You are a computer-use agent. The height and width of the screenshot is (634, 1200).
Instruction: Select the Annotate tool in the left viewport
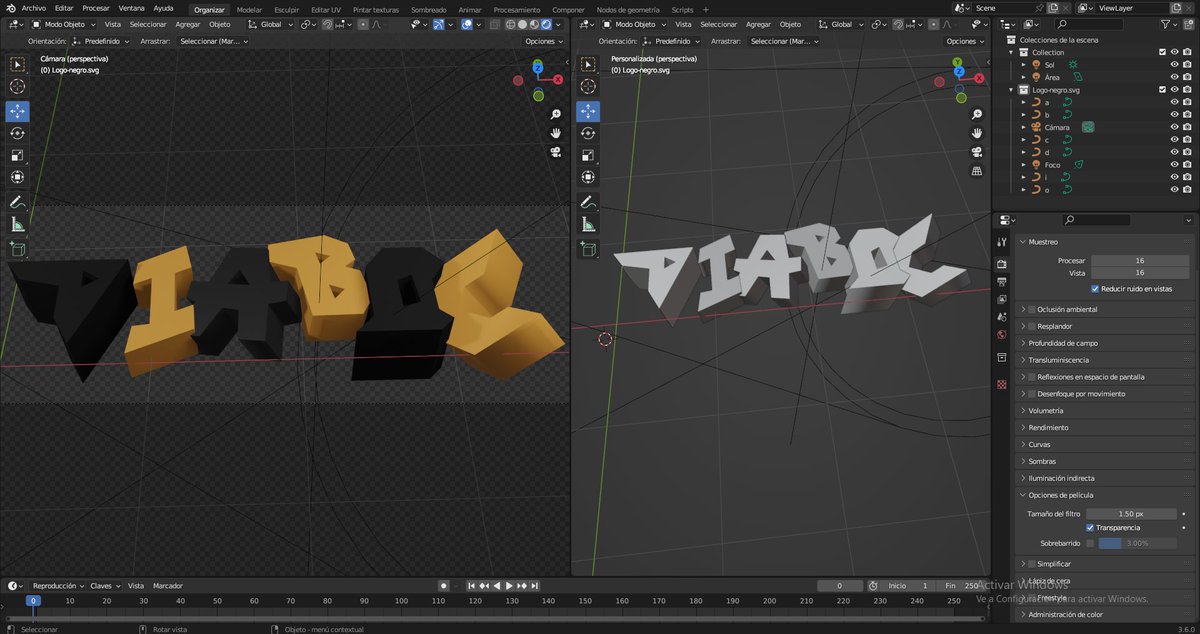[x=17, y=202]
